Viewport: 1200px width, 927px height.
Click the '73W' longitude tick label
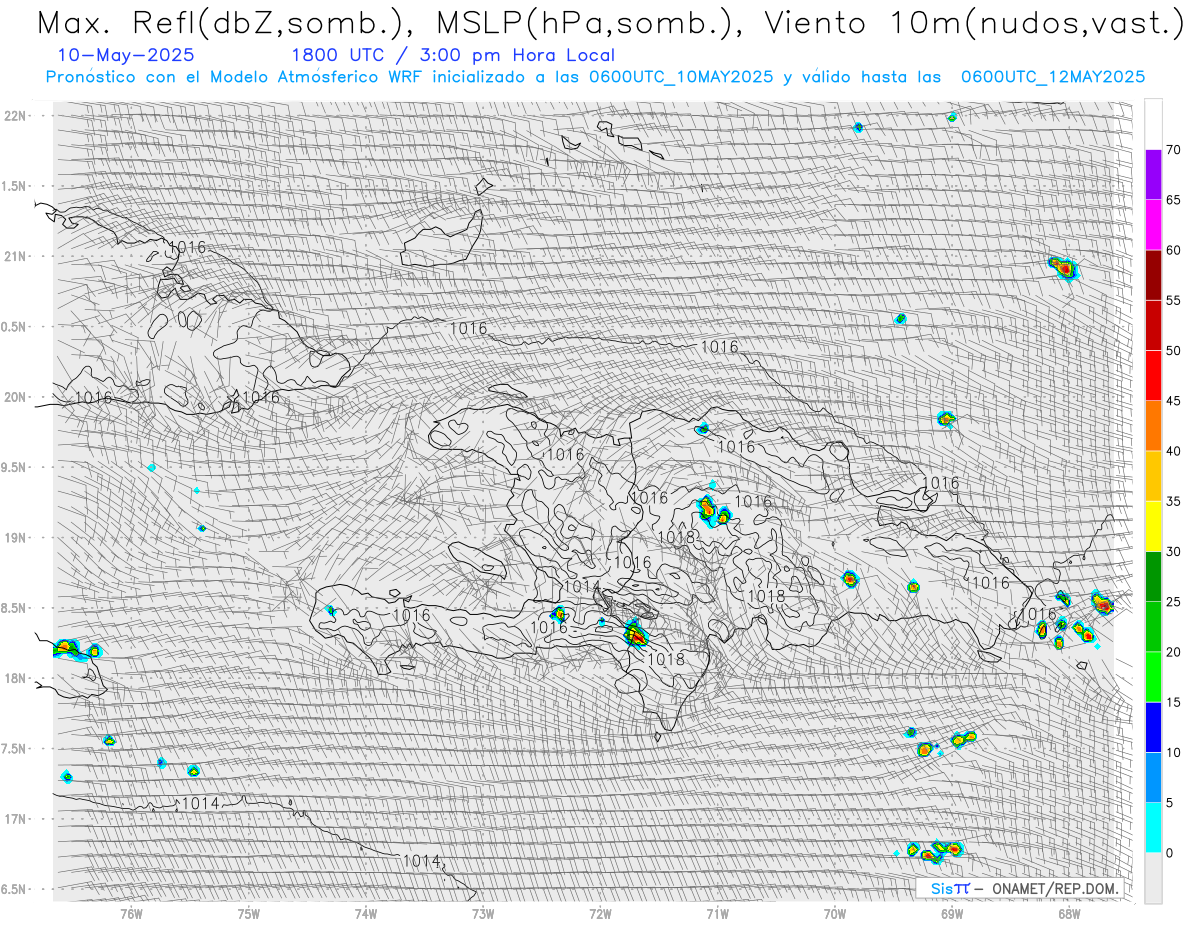tap(483, 913)
